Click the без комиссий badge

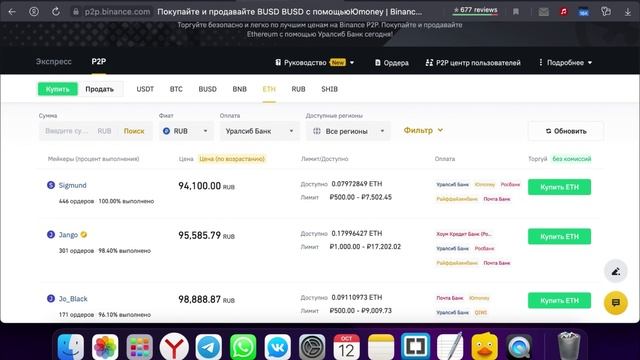click(x=571, y=159)
